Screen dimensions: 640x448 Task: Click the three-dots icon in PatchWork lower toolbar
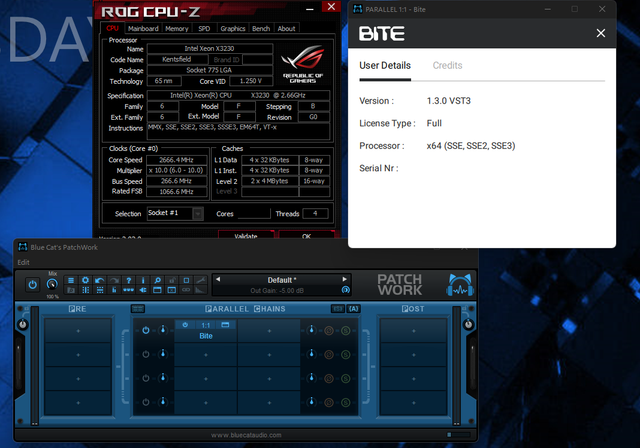point(129,290)
